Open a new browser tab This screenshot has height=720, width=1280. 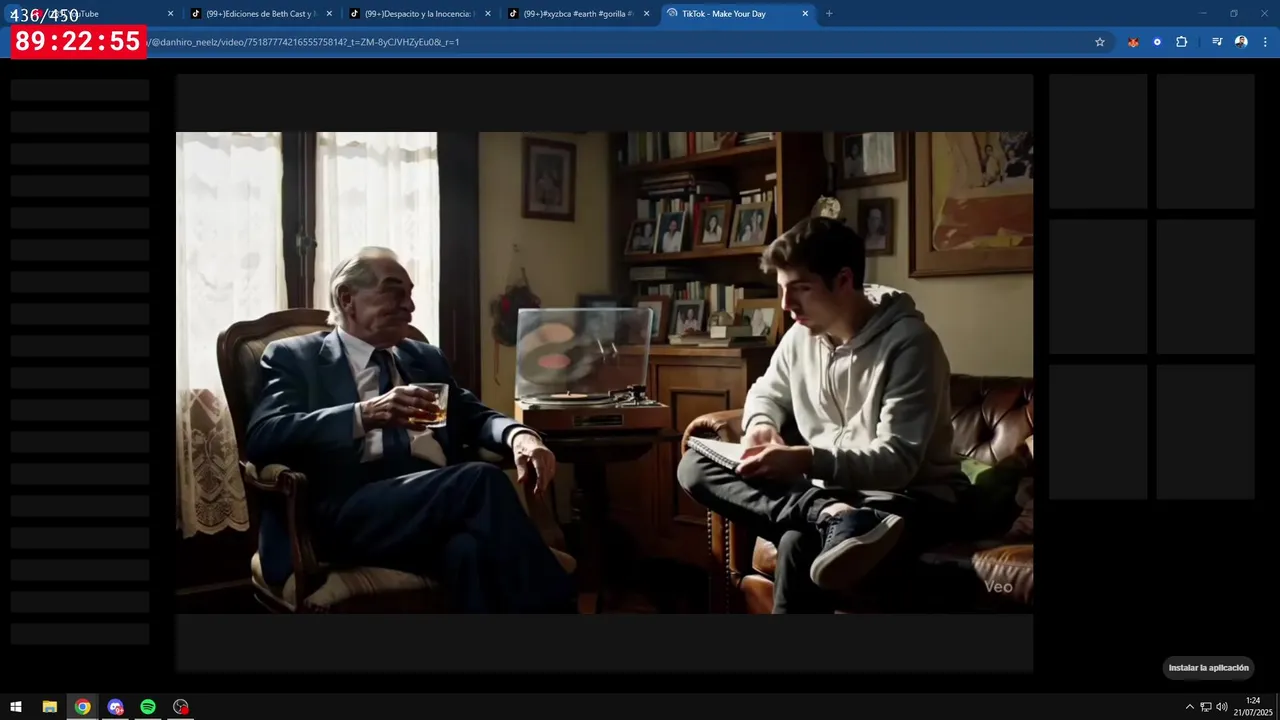point(829,14)
